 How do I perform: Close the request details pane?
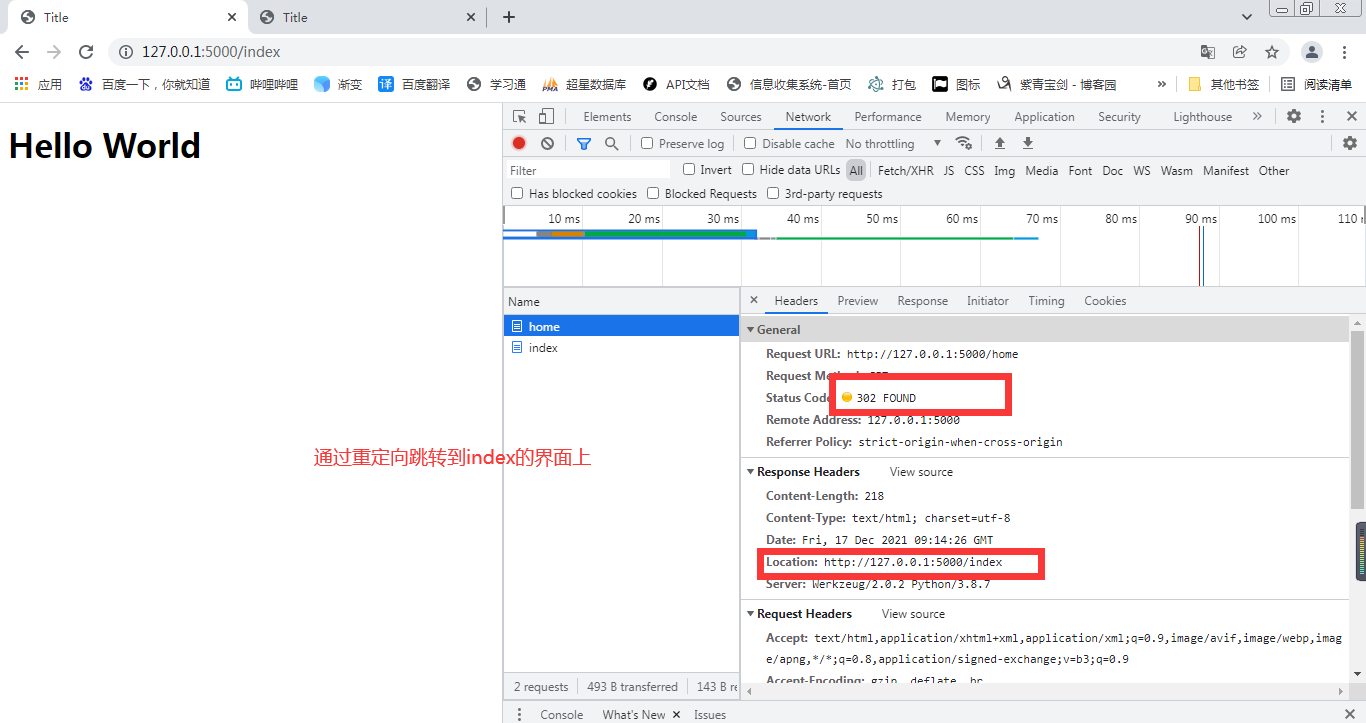coord(754,300)
